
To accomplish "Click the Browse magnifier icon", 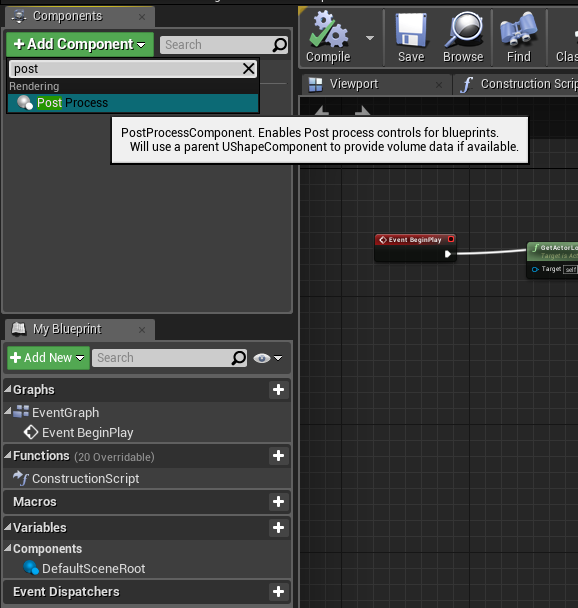I will (463, 29).
